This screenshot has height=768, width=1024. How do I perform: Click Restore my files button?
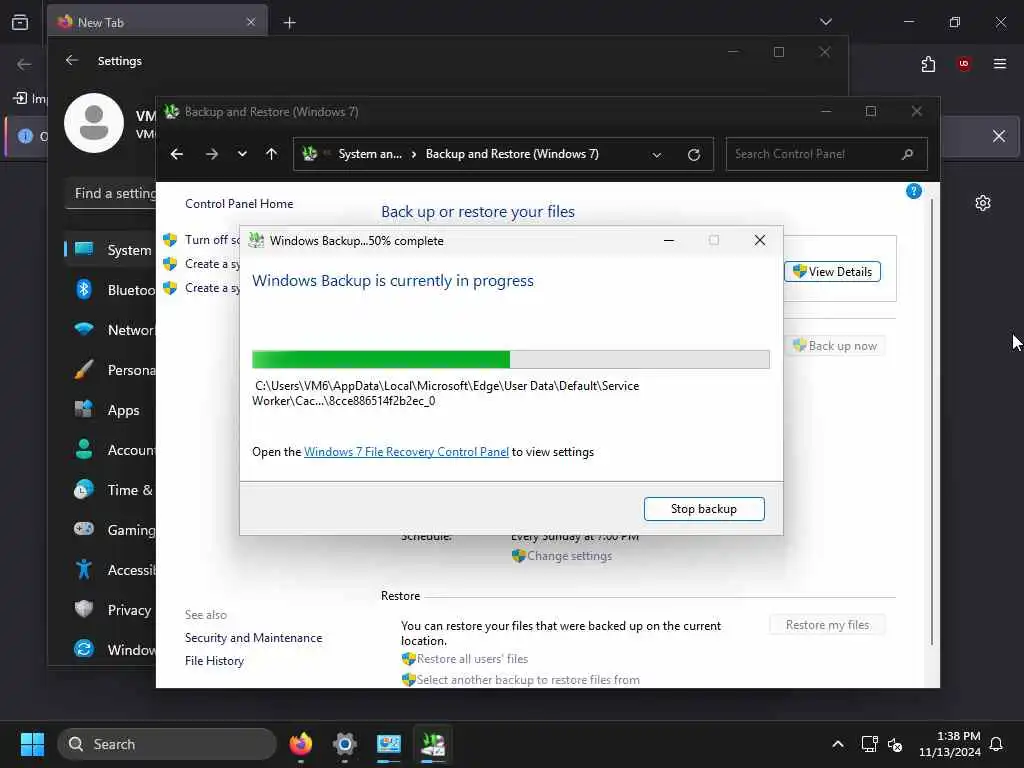(x=827, y=625)
